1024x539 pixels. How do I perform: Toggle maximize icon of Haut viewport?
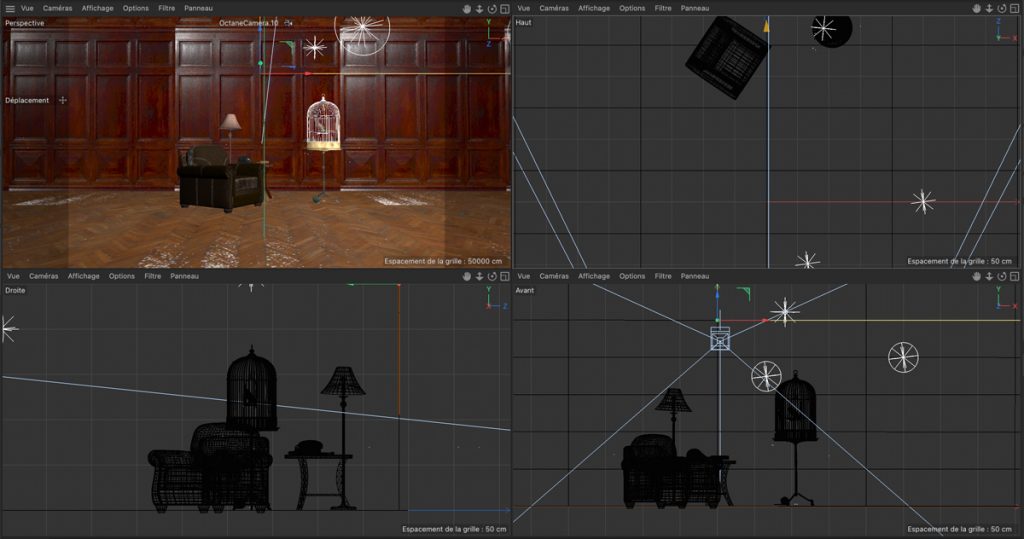1014,8
